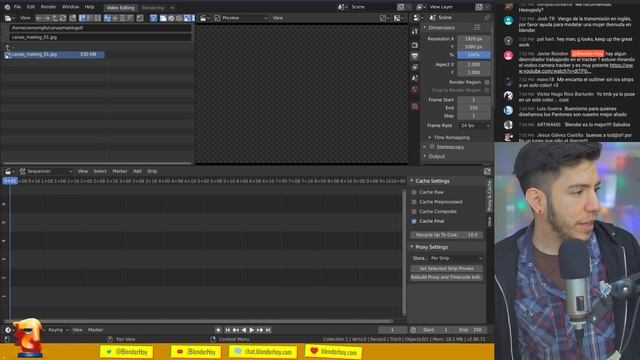The image size is (640, 360).
Task: Enable the Cache Raw checkbox
Action: coord(414,192)
